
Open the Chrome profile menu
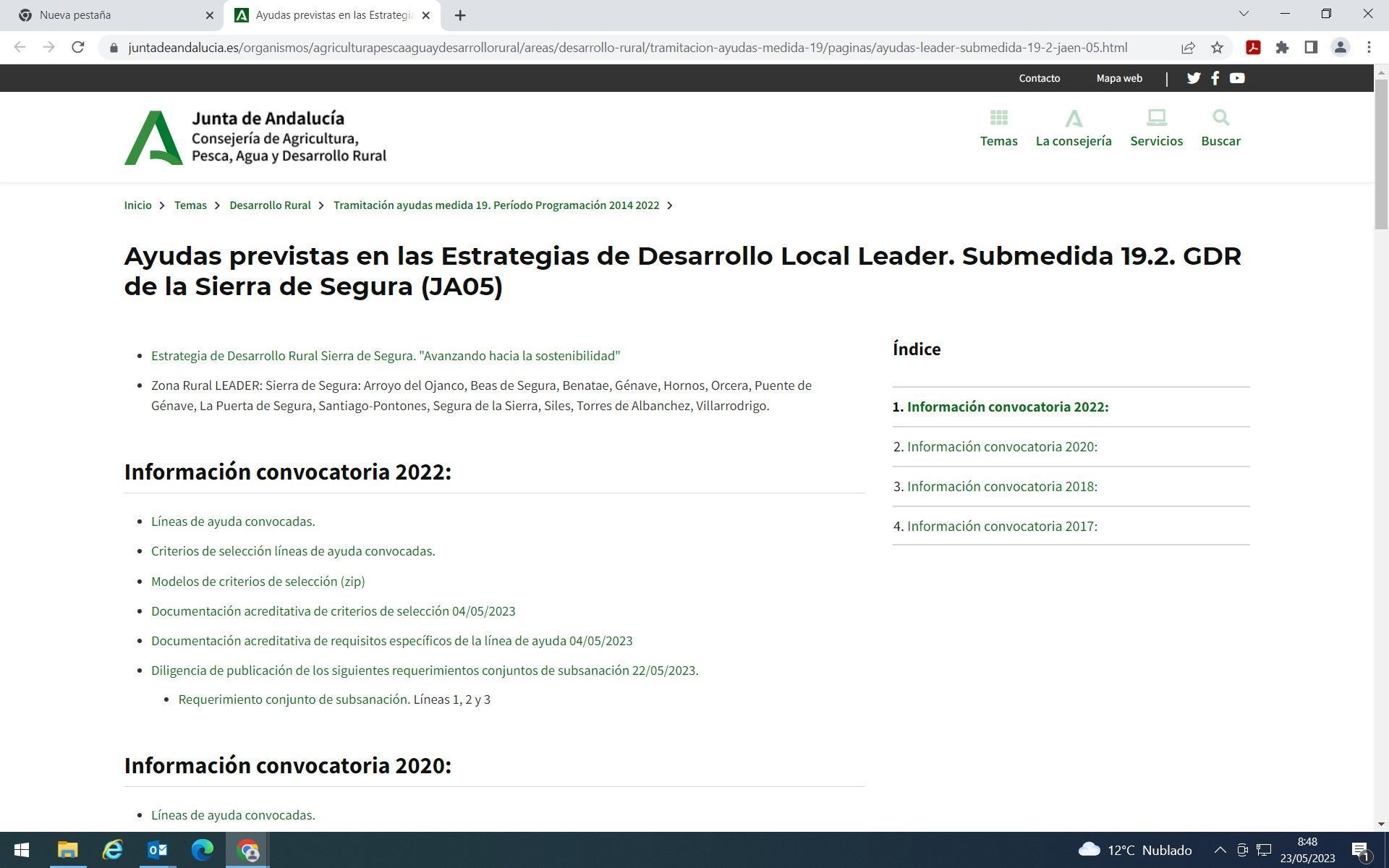(1341, 48)
